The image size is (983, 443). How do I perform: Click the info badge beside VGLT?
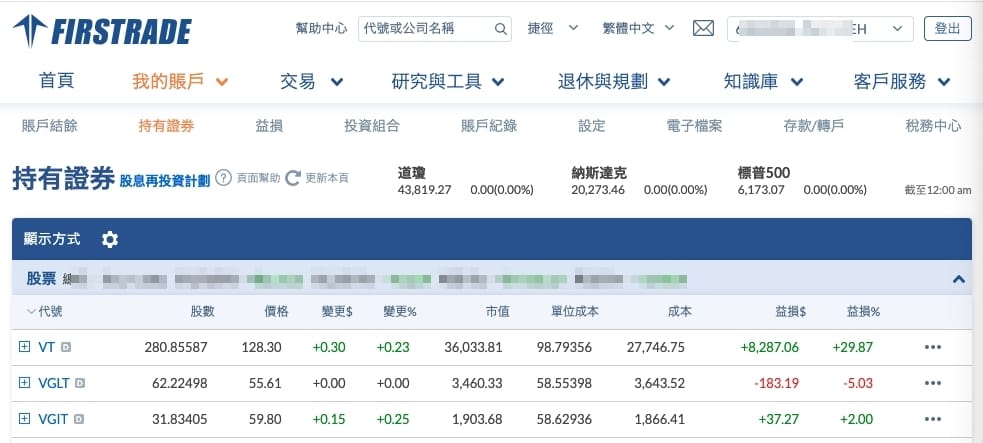click(80, 383)
